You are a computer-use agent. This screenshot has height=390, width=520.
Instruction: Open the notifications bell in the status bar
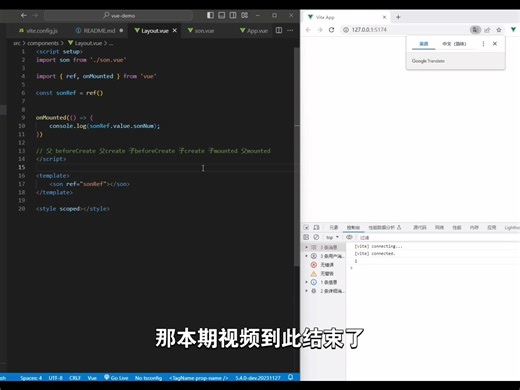click(290, 377)
